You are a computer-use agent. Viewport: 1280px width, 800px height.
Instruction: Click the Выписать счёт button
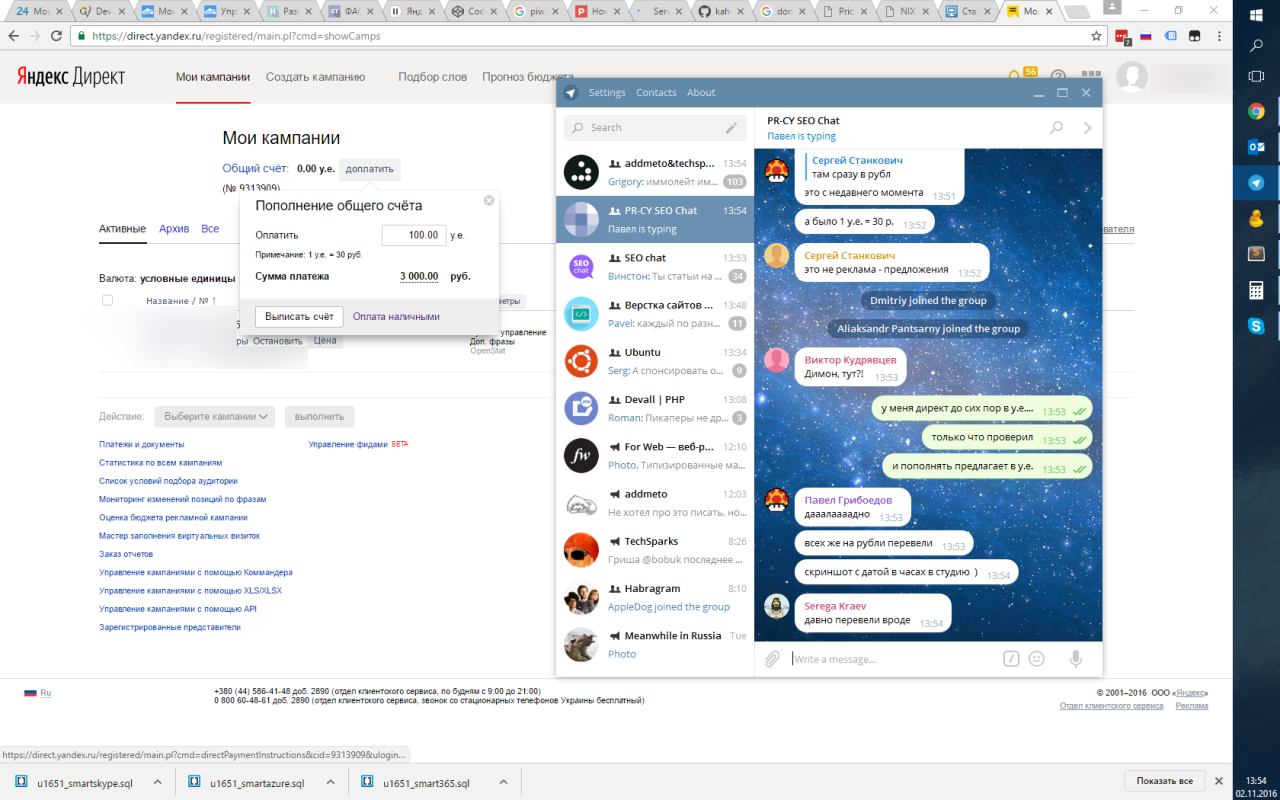point(299,316)
